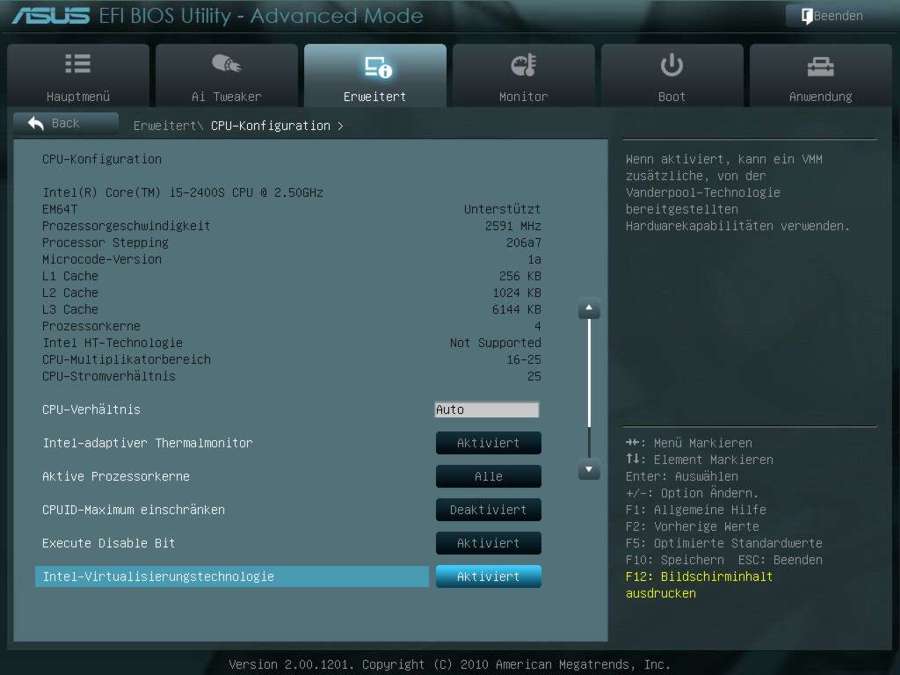Click the CPU-Konfiguration section heading
The width and height of the screenshot is (900, 675).
[x=102, y=159]
